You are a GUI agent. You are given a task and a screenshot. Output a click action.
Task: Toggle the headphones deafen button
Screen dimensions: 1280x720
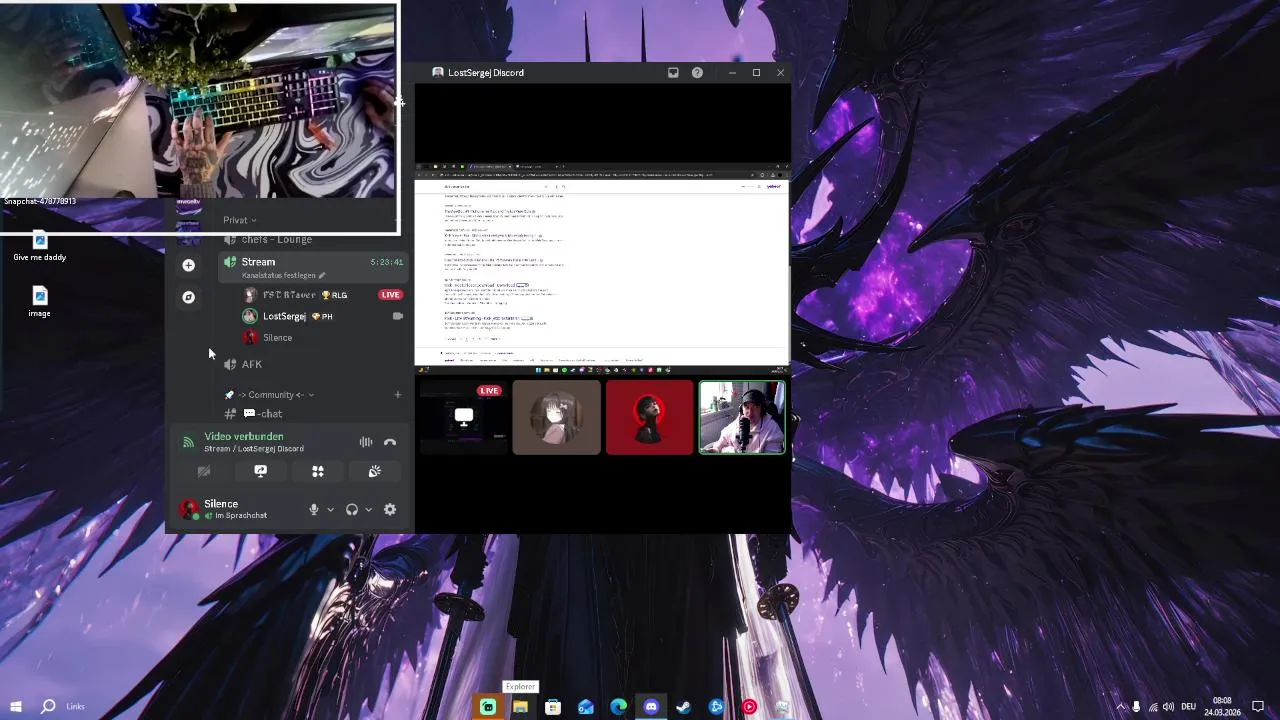click(x=352, y=510)
